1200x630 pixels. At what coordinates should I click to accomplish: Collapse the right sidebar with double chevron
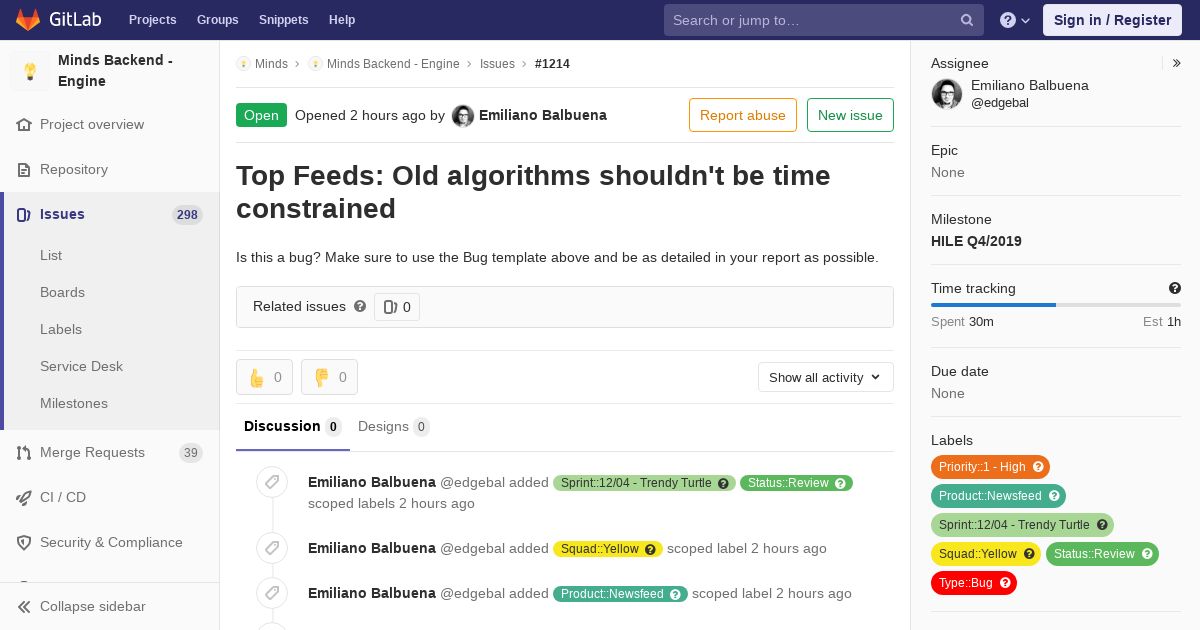(1177, 63)
